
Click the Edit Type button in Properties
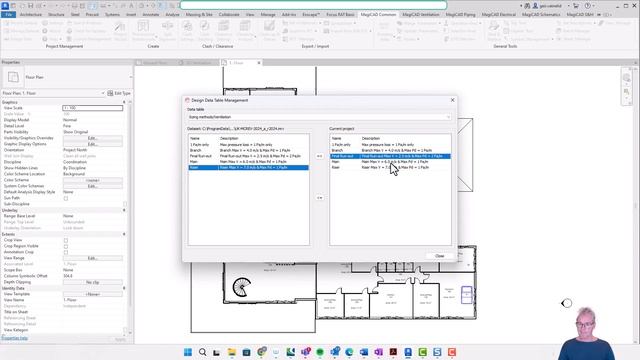[119, 93]
